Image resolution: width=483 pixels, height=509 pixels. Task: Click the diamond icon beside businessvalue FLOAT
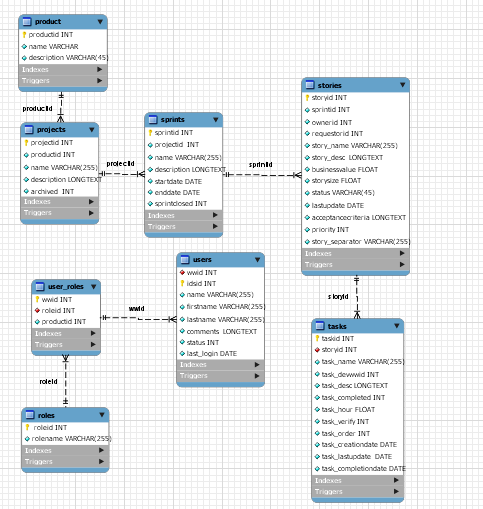point(307,169)
